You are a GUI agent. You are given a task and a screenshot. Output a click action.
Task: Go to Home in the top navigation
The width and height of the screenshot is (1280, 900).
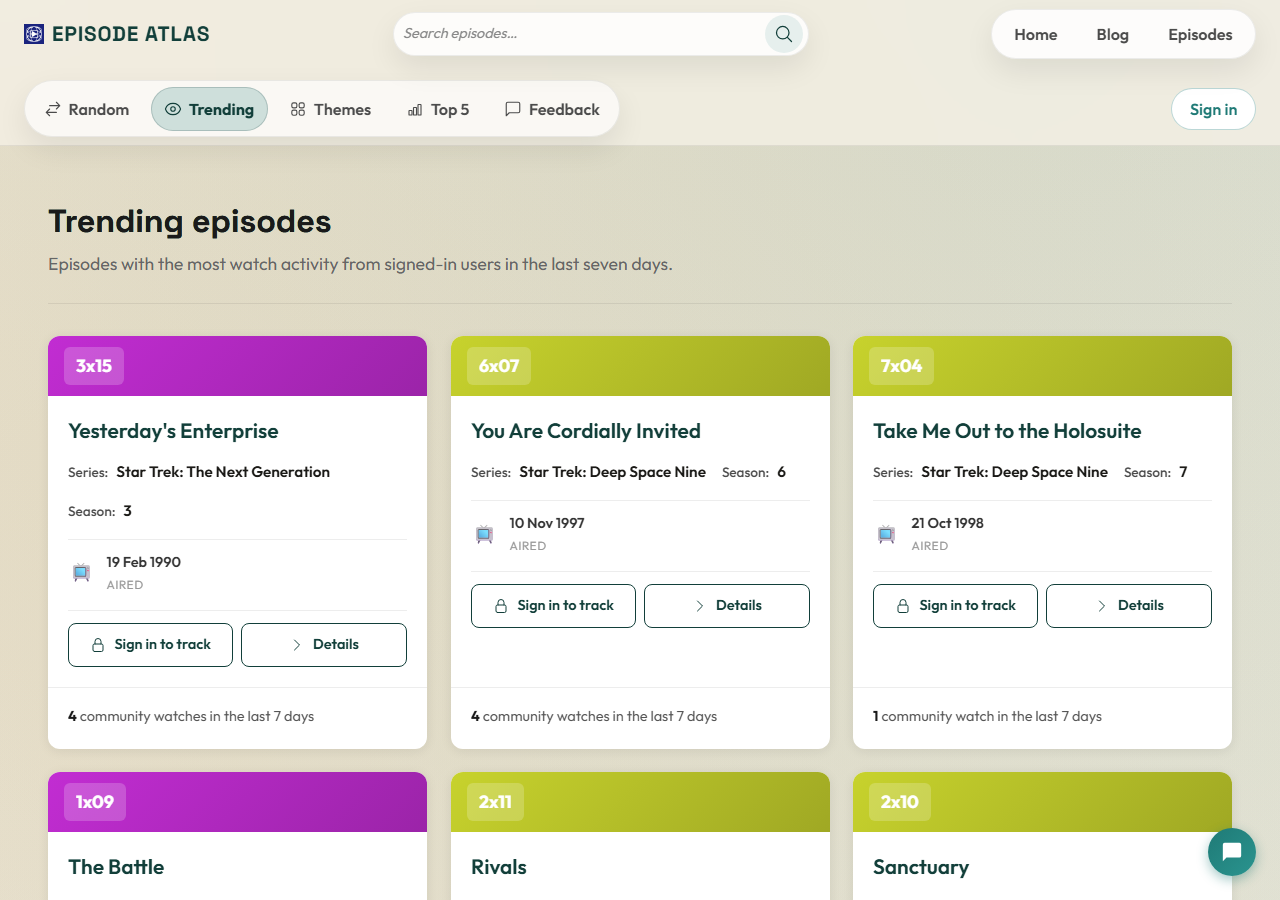1036,35
